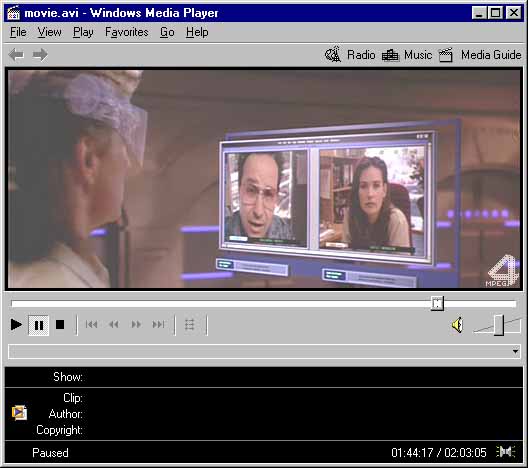The width and height of the screenshot is (528, 468).
Task: Mute audio with the yellow speaker icon
Action: [457, 325]
